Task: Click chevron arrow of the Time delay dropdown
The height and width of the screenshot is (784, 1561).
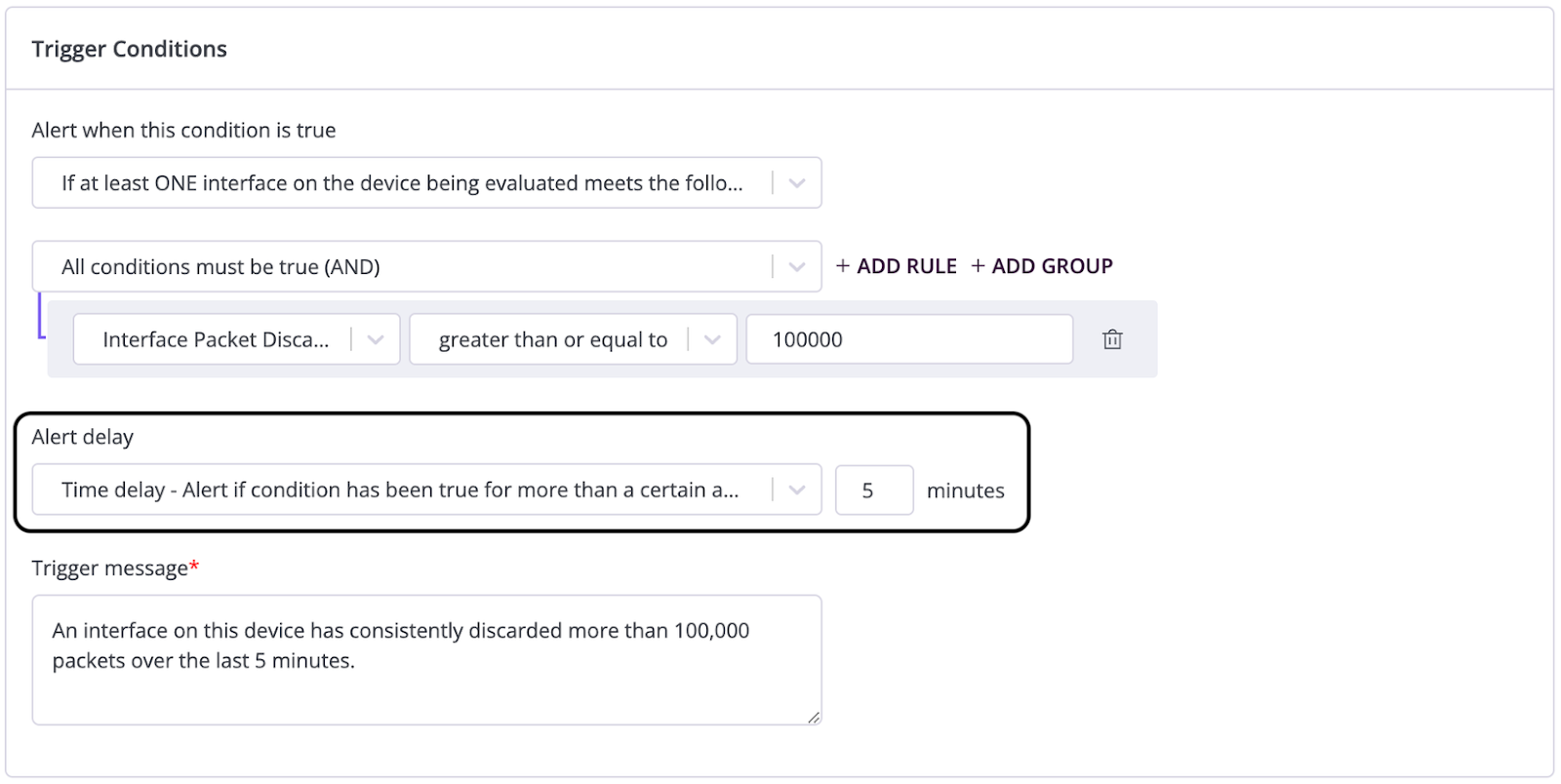Action: click(797, 490)
